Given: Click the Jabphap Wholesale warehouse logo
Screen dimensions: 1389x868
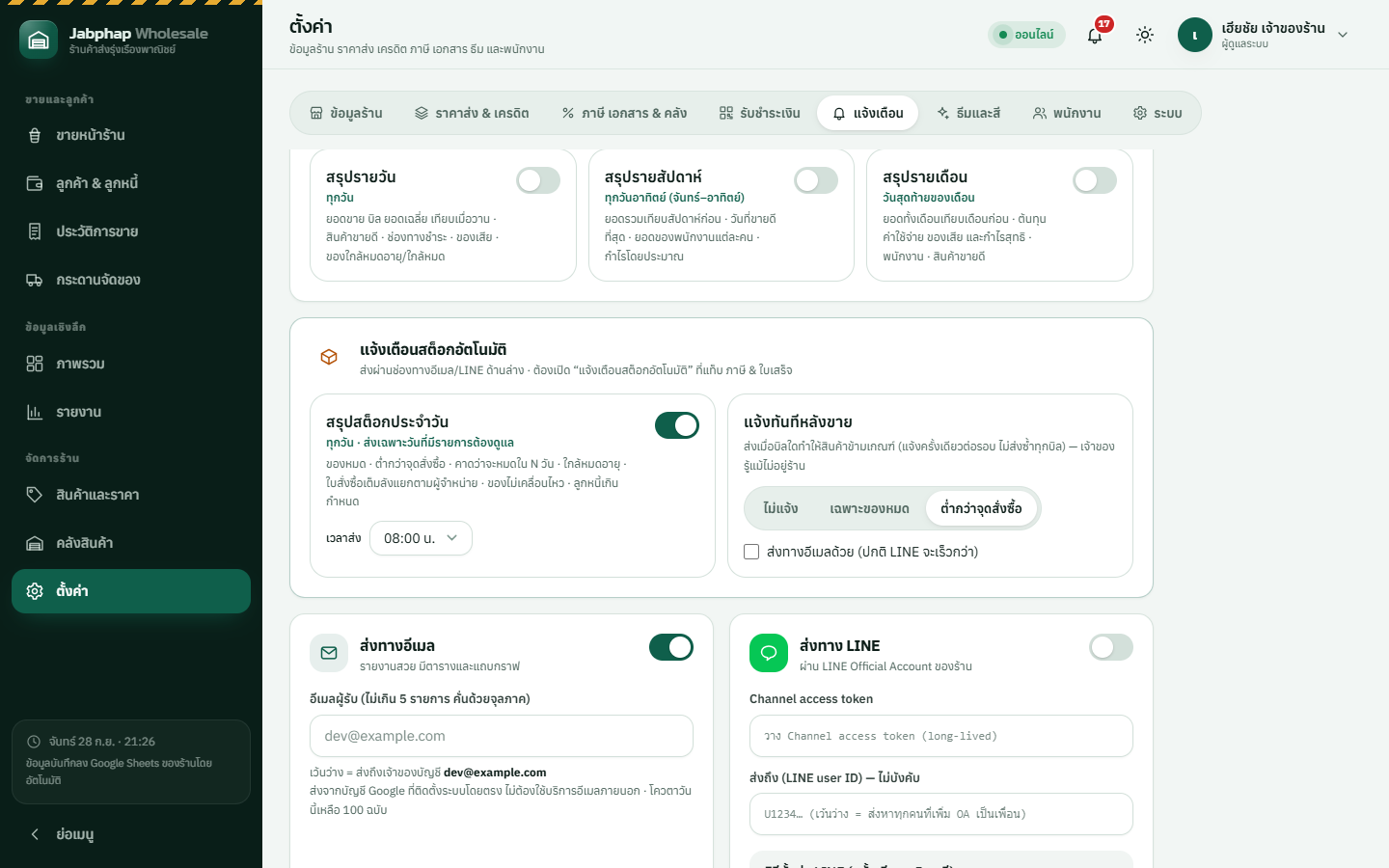Looking at the screenshot, I should click(39, 40).
